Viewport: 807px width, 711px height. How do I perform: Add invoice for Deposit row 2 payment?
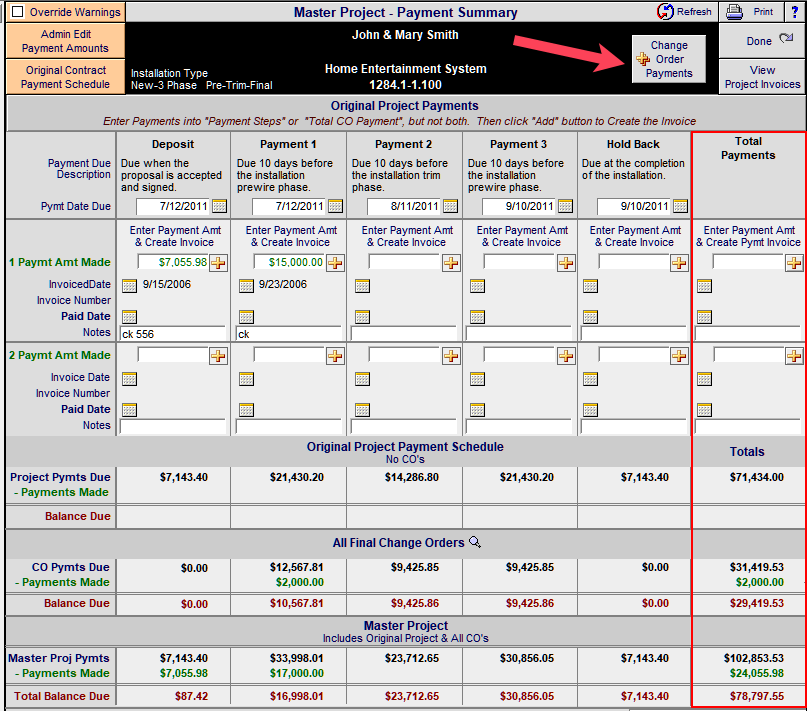pyautogui.click(x=218, y=356)
